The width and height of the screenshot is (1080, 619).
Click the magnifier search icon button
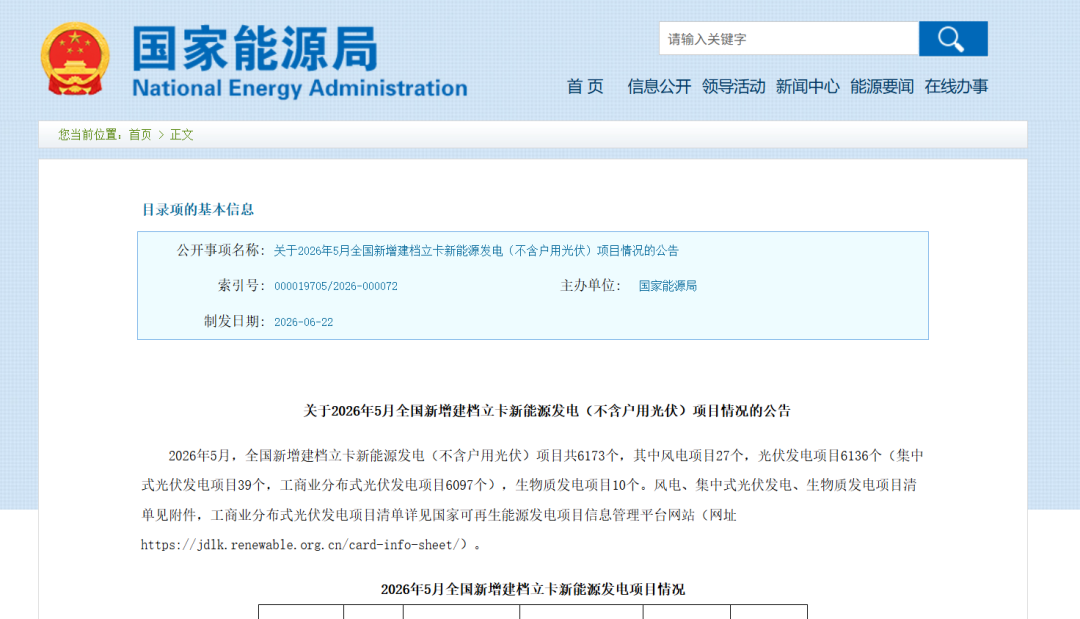953,39
